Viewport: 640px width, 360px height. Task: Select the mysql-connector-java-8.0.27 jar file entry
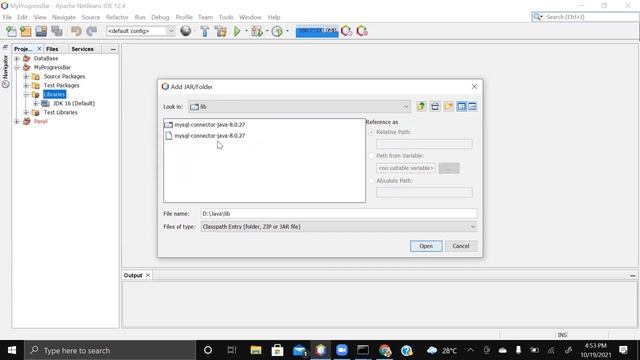[x=205, y=136]
